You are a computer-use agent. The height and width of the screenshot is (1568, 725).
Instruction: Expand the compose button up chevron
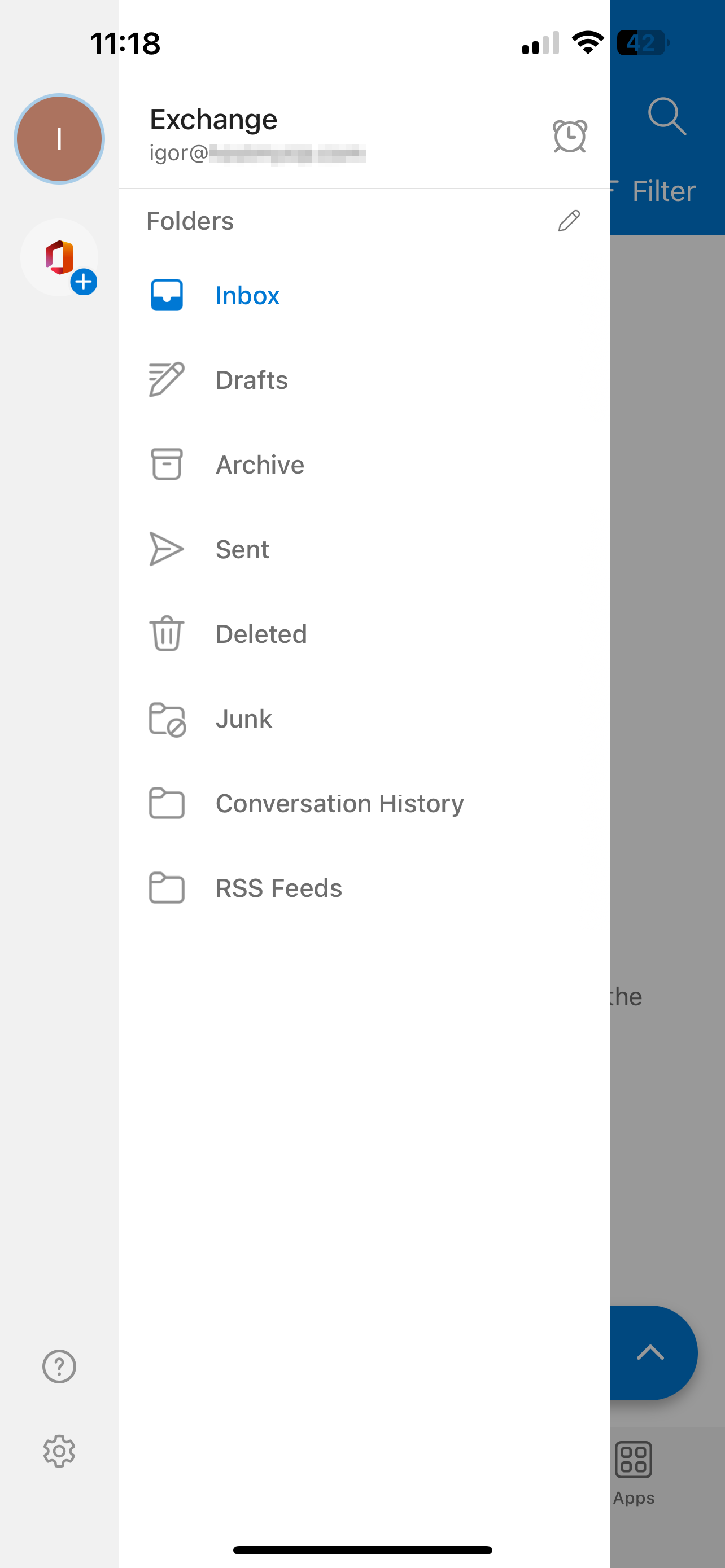[650, 1352]
